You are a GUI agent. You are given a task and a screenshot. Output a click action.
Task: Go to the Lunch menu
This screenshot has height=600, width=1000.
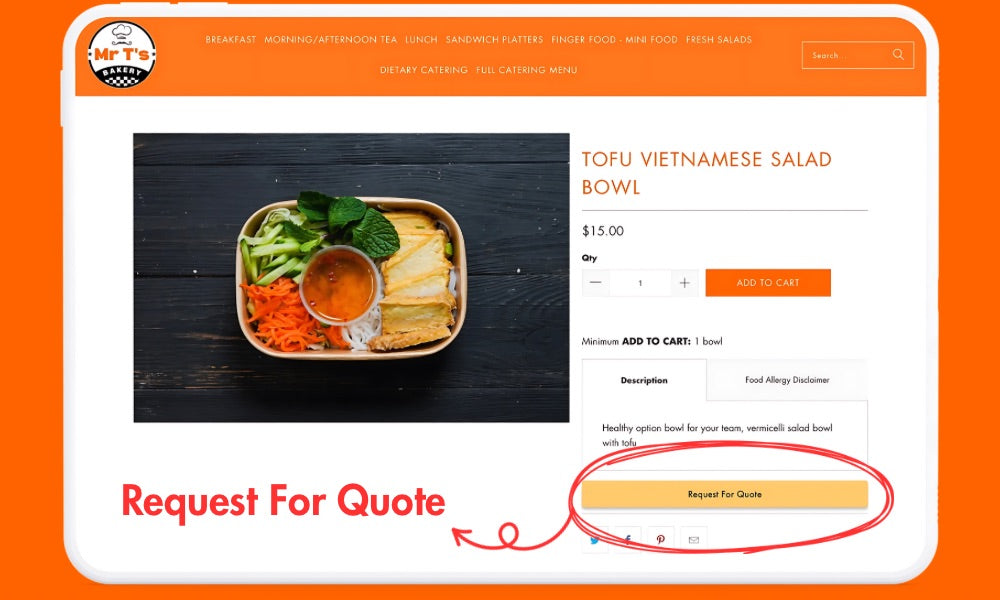point(422,40)
